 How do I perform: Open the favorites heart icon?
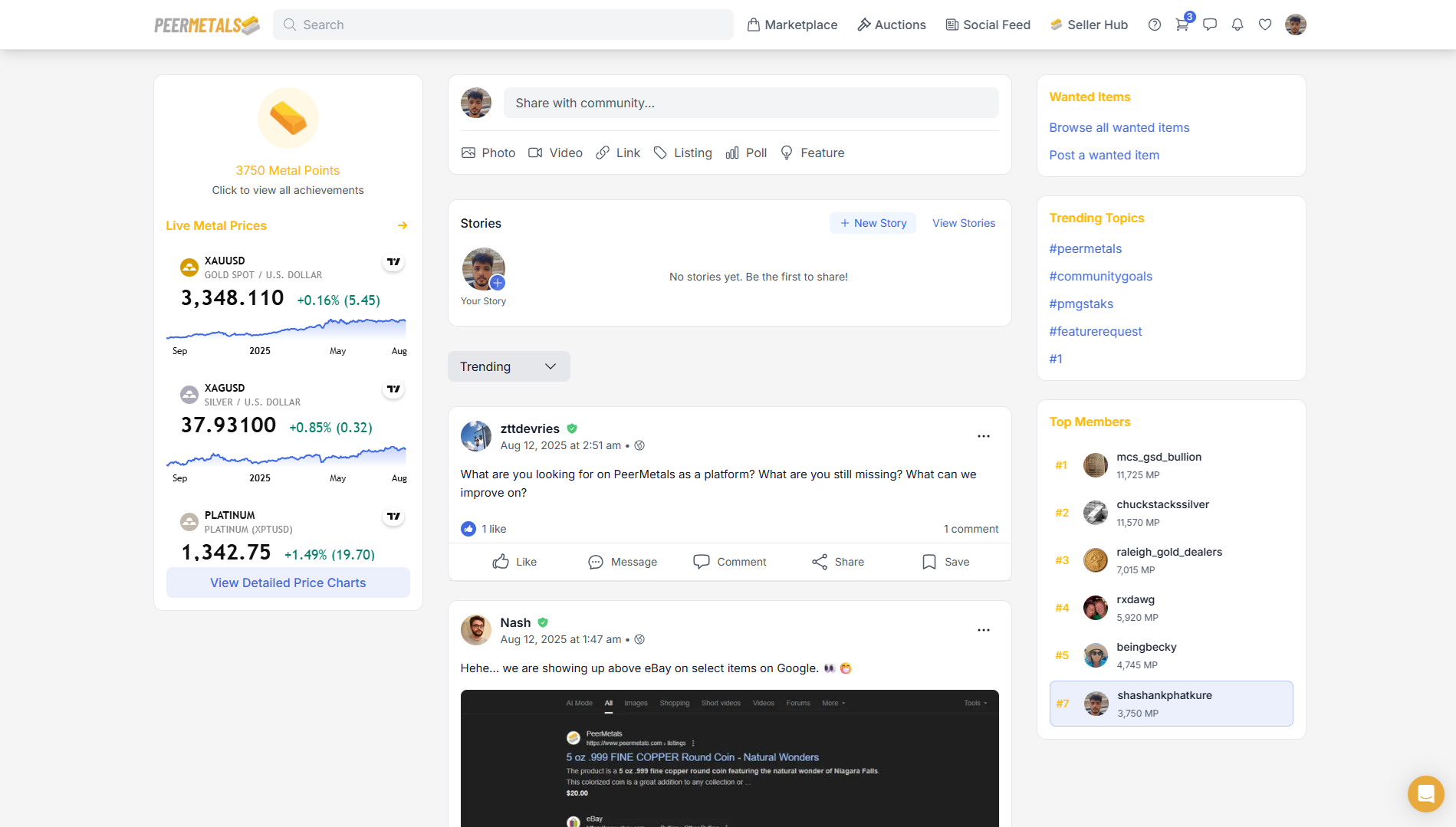pos(1265,25)
